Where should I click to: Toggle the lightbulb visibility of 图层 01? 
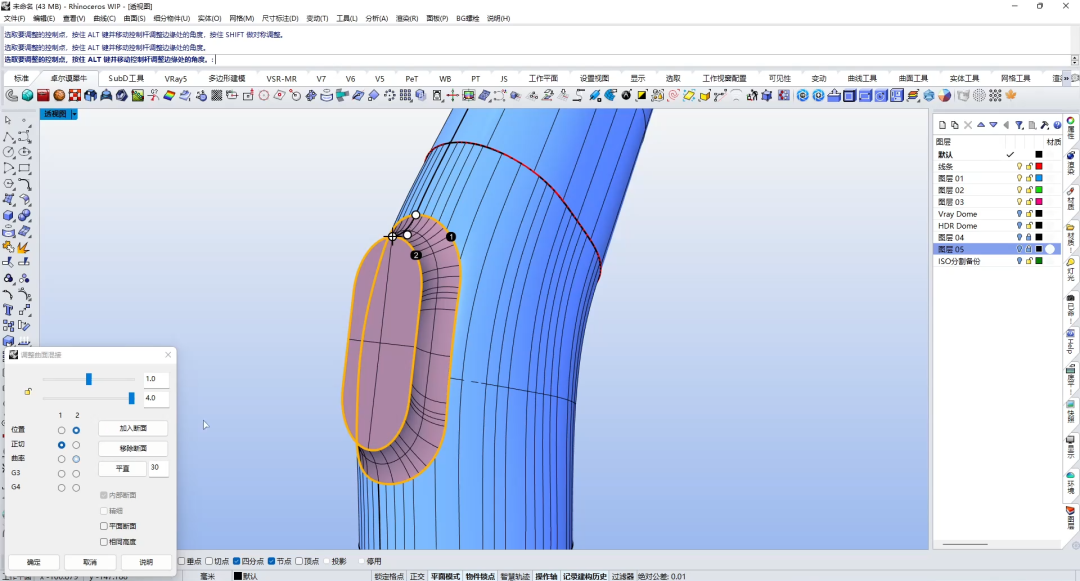(x=1019, y=178)
